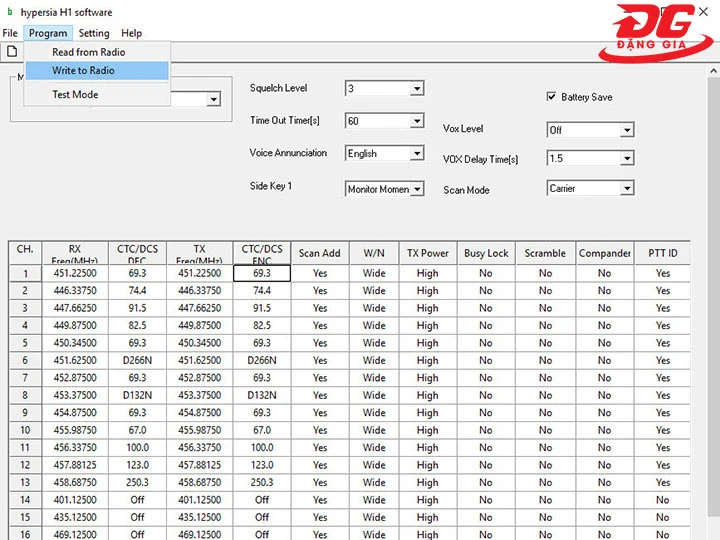Open the Vox Level dropdown
This screenshot has width=720, height=540.
click(x=626, y=130)
